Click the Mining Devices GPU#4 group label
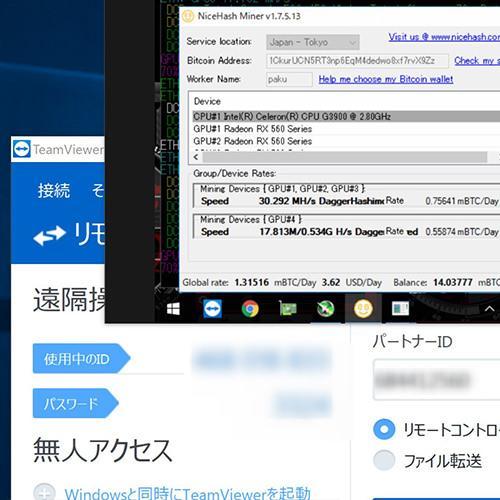 point(251,220)
